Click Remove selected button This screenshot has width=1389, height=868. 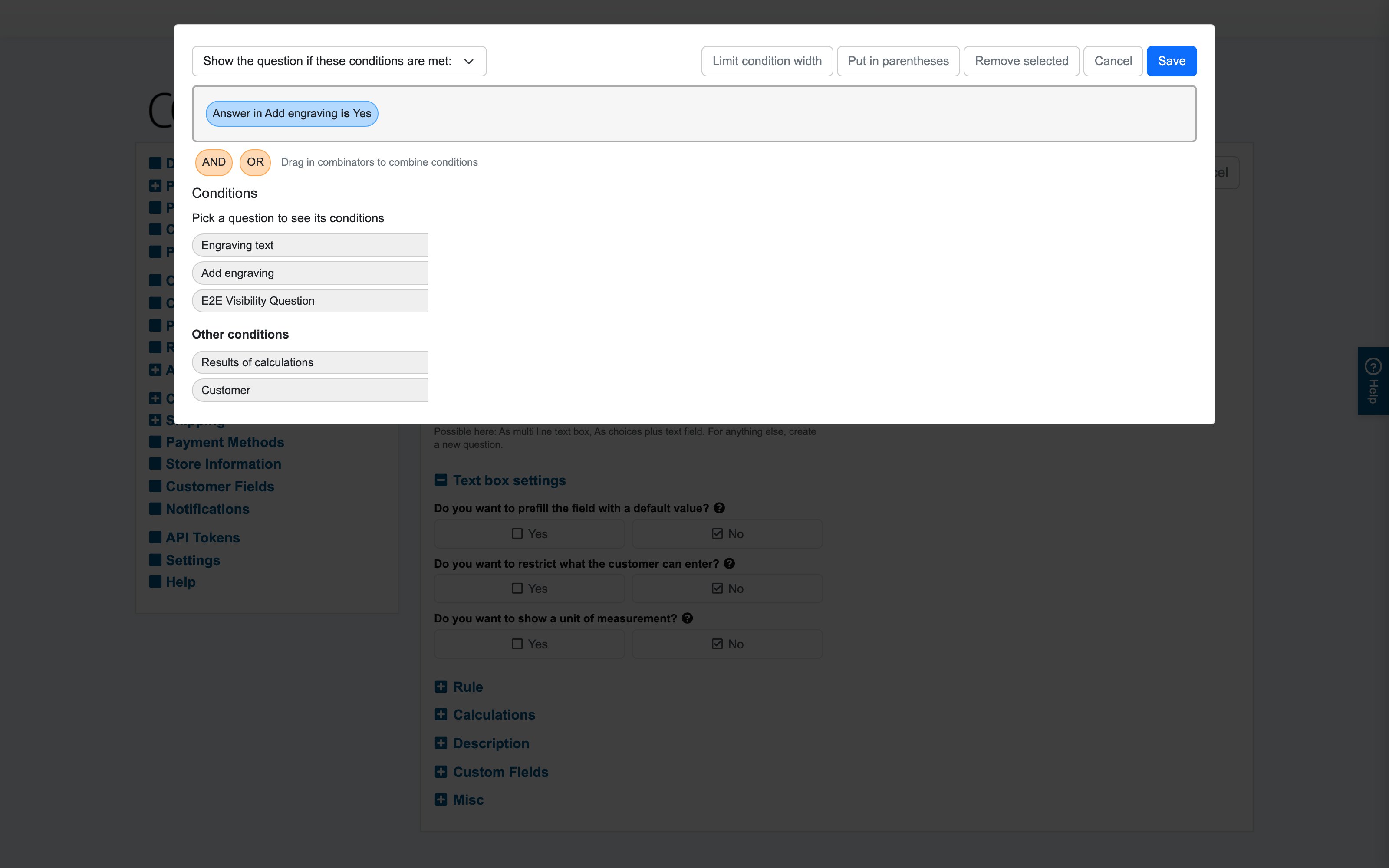pos(1022,61)
